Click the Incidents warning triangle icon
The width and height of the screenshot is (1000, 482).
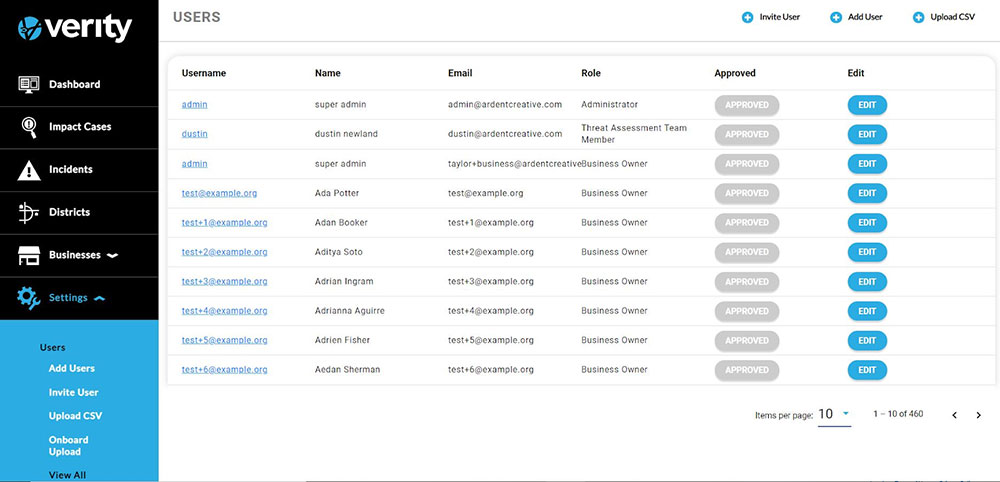(29, 170)
